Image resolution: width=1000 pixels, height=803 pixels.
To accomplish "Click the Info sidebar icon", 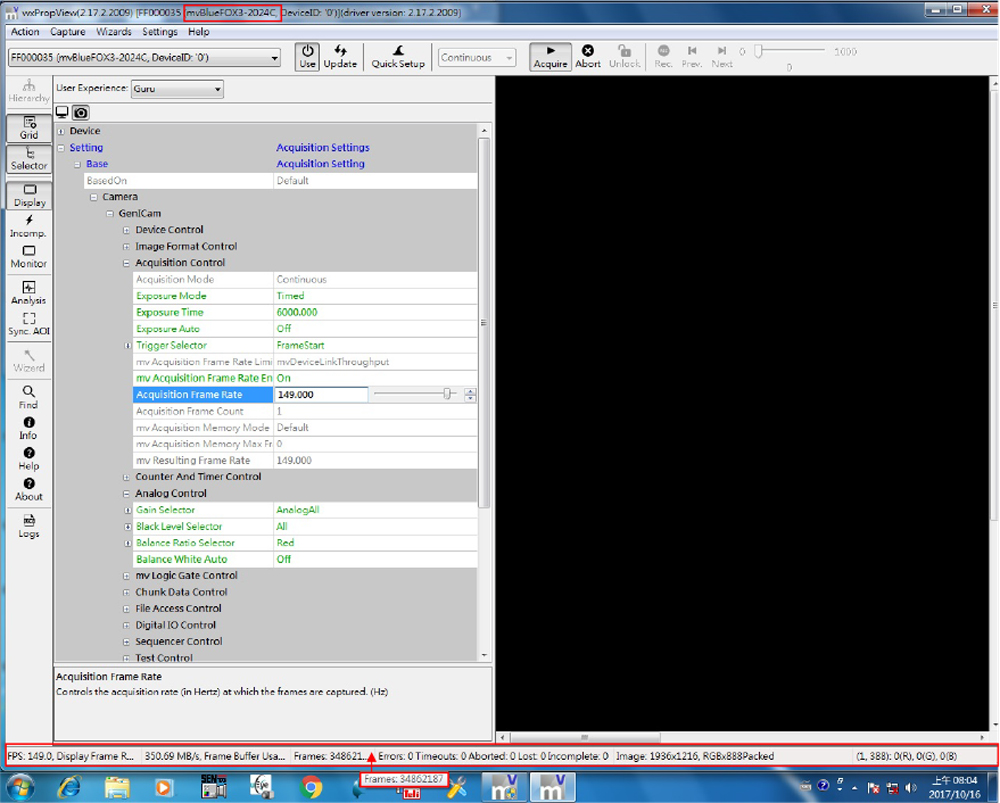I will [x=28, y=428].
